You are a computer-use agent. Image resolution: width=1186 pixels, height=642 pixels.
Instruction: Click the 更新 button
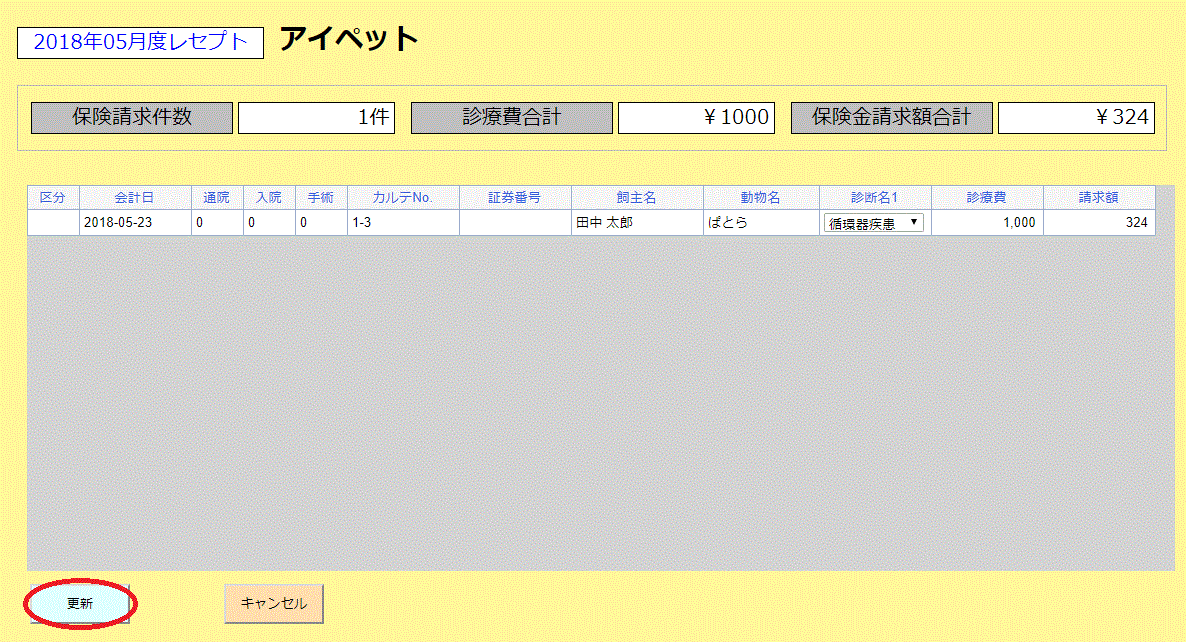point(79,603)
